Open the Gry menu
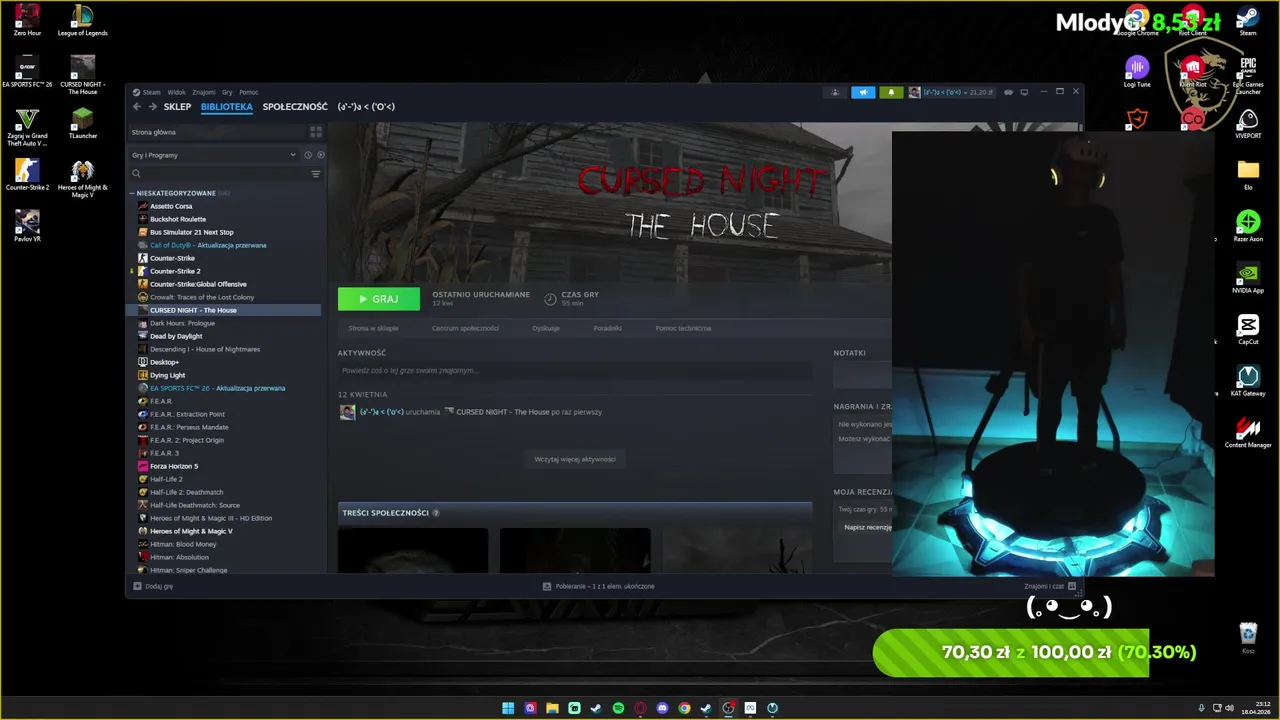The width and height of the screenshot is (1280, 720). click(227, 92)
